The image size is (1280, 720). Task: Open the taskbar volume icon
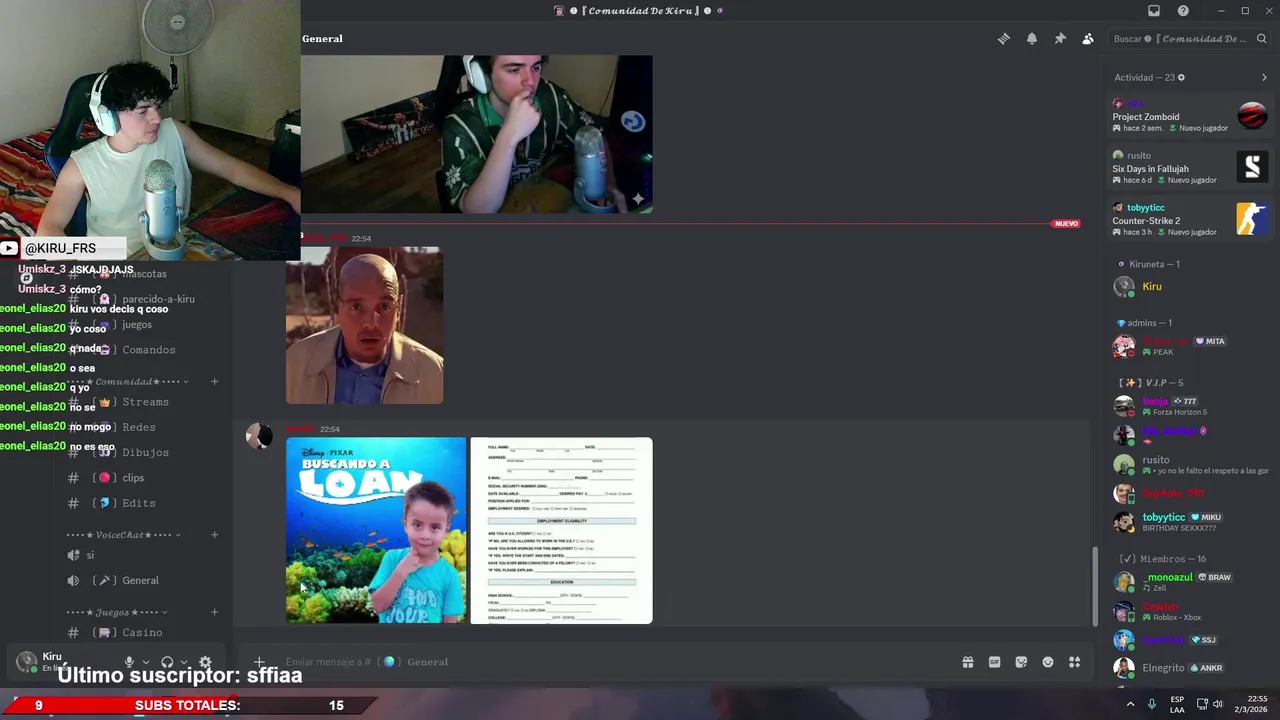coord(1218,704)
